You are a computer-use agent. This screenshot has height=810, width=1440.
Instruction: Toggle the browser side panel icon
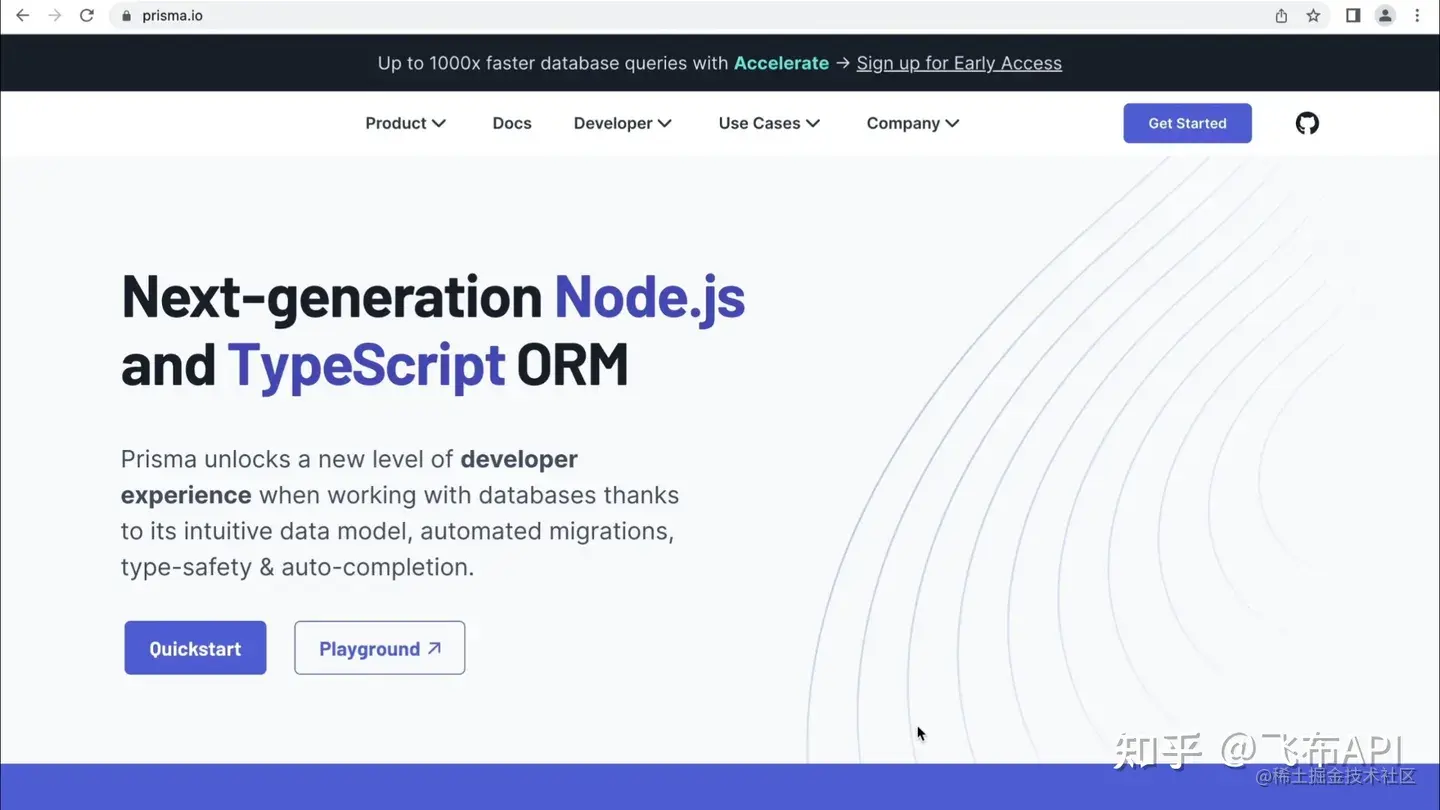1353,16
